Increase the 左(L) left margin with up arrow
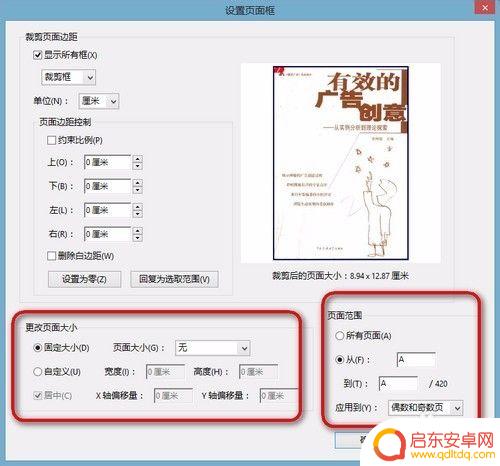Viewport: 500px width, 466px height. click(x=138, y=207)
